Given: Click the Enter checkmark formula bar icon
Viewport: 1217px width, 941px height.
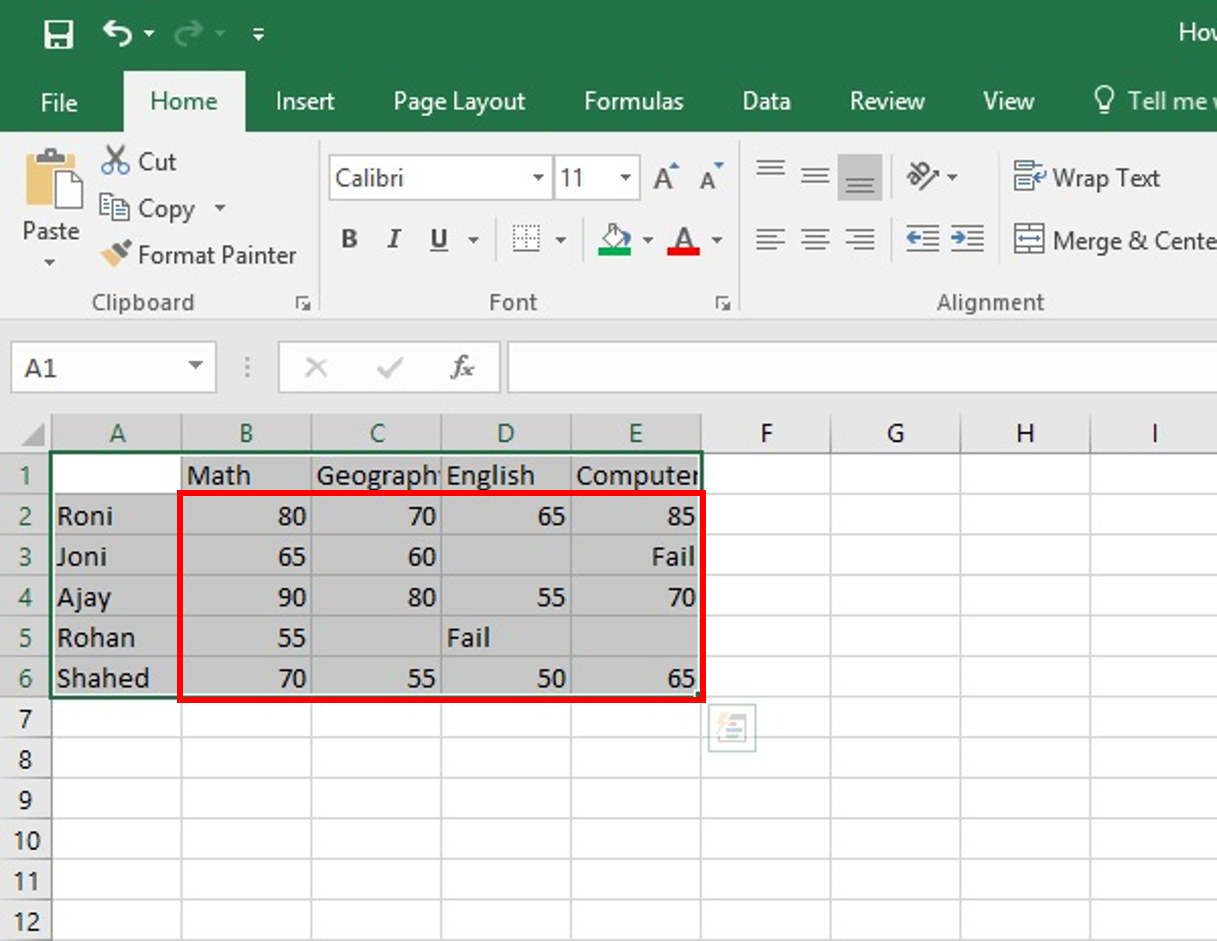Looking at the screenshot, I should coord(389,368).
